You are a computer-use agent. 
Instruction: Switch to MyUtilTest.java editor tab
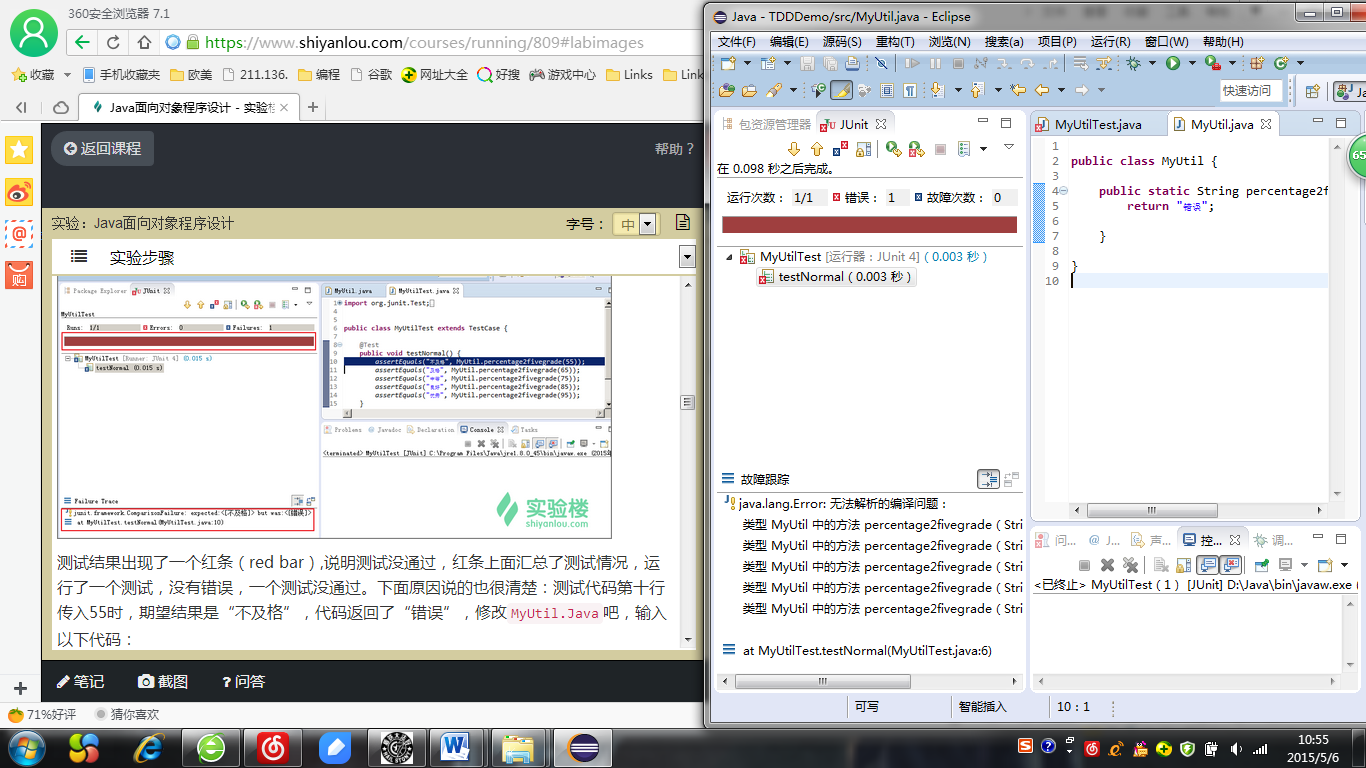point(1097,125)
